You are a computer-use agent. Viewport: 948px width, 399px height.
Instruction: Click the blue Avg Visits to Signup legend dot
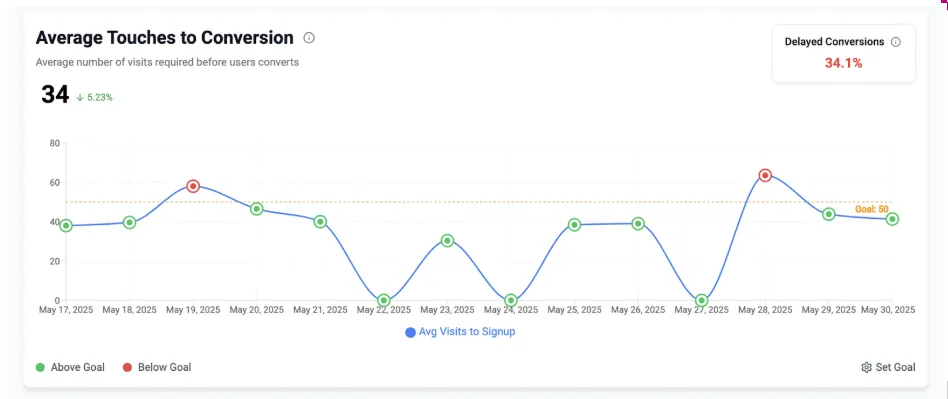411,332
